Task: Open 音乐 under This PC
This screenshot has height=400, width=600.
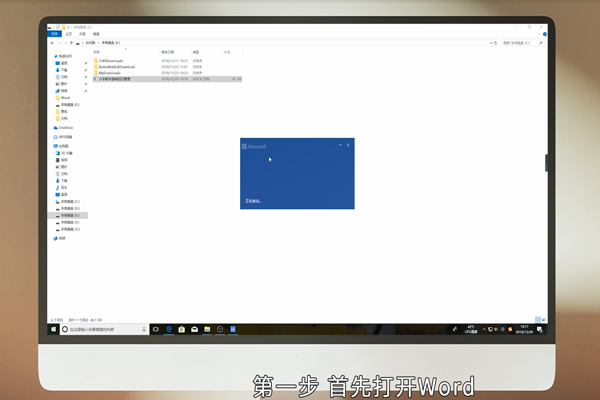Action: click(x=62, y=188)
